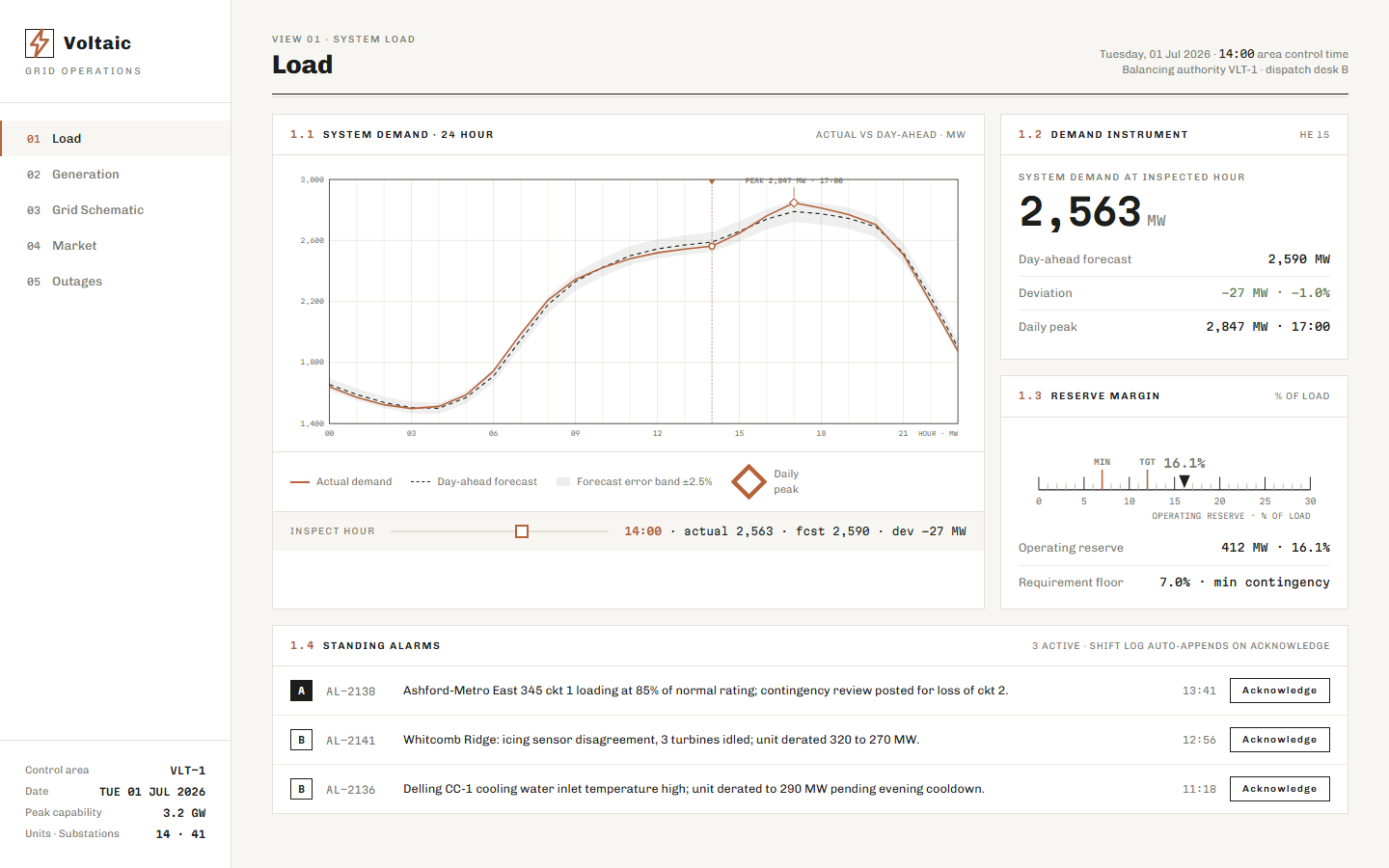1389x868 pixels.
Task: Click the System Demand 24 Hour heading
Action: pos(408,135)
